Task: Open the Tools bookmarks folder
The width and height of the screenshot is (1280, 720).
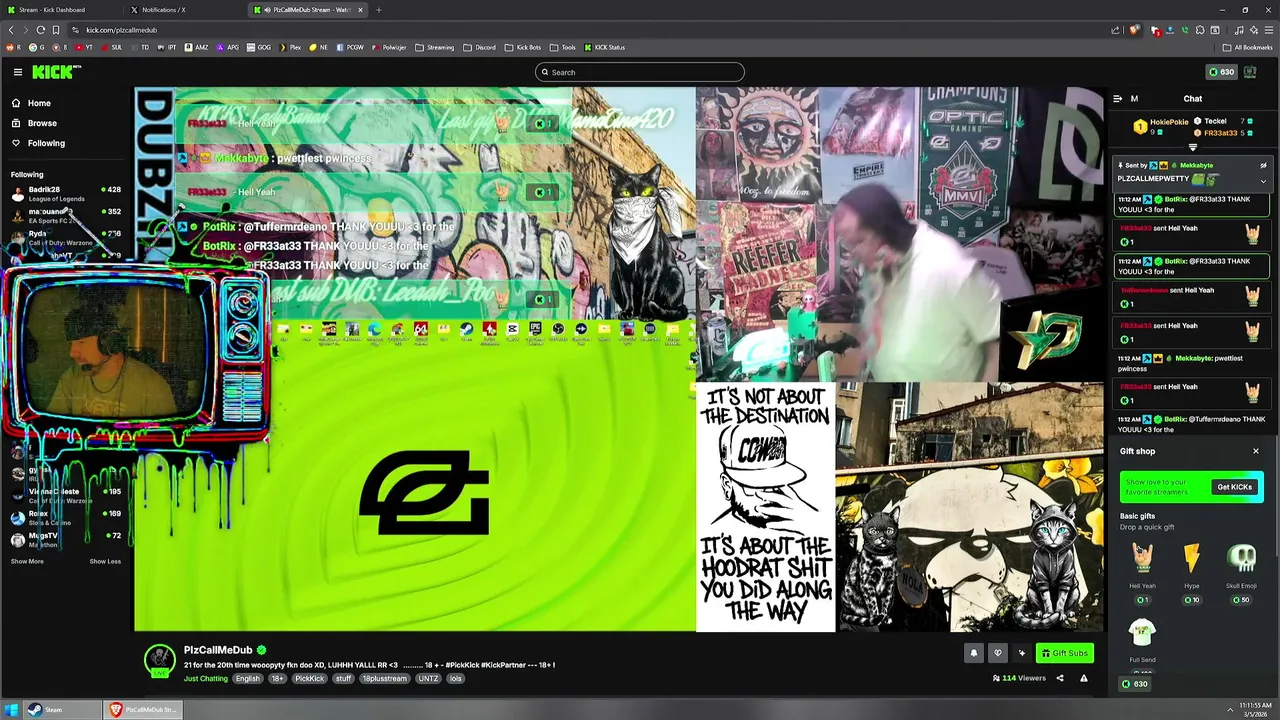Action: [x=563, y=47]
